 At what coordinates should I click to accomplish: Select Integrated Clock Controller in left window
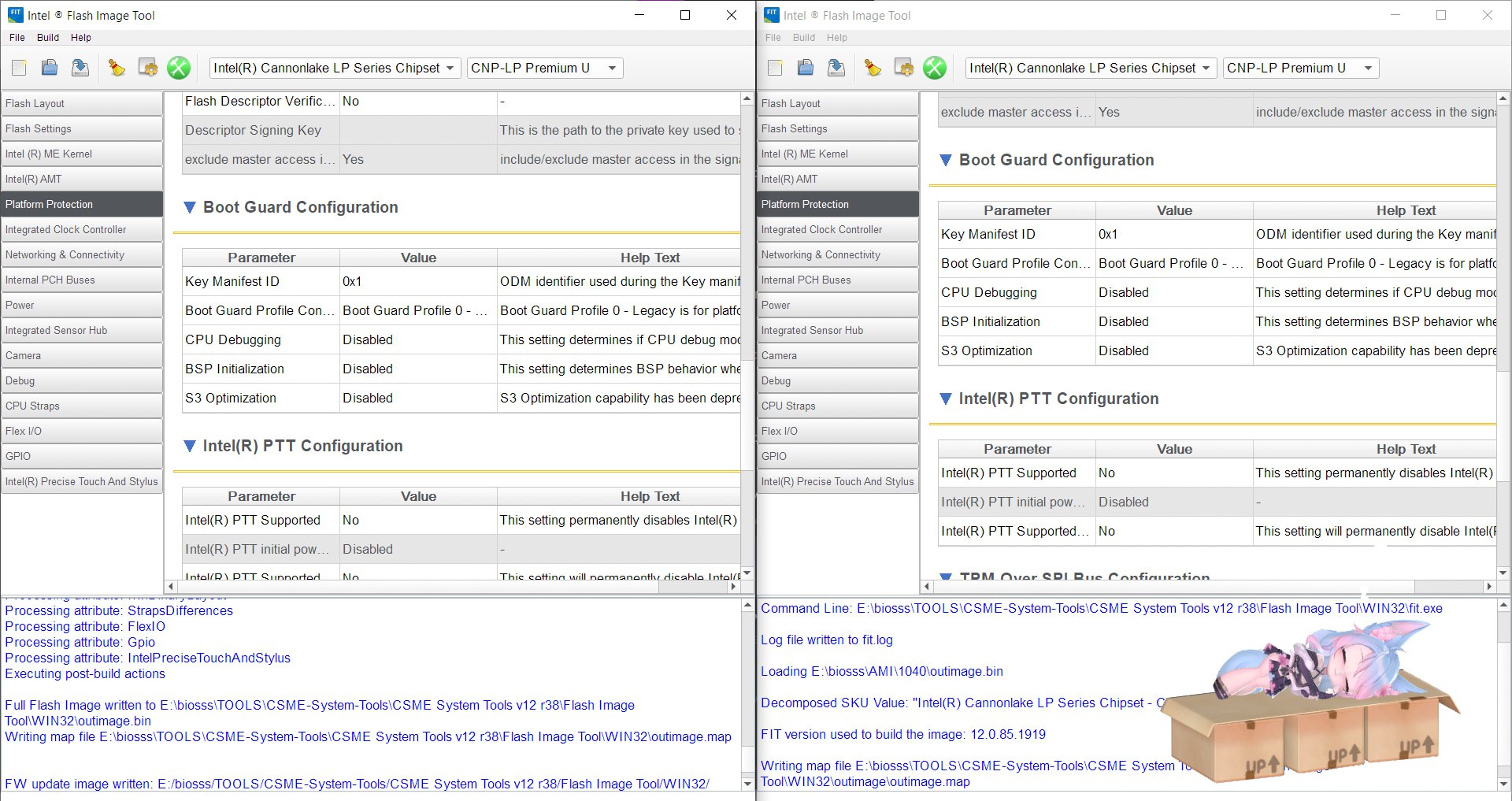(82, 229)
